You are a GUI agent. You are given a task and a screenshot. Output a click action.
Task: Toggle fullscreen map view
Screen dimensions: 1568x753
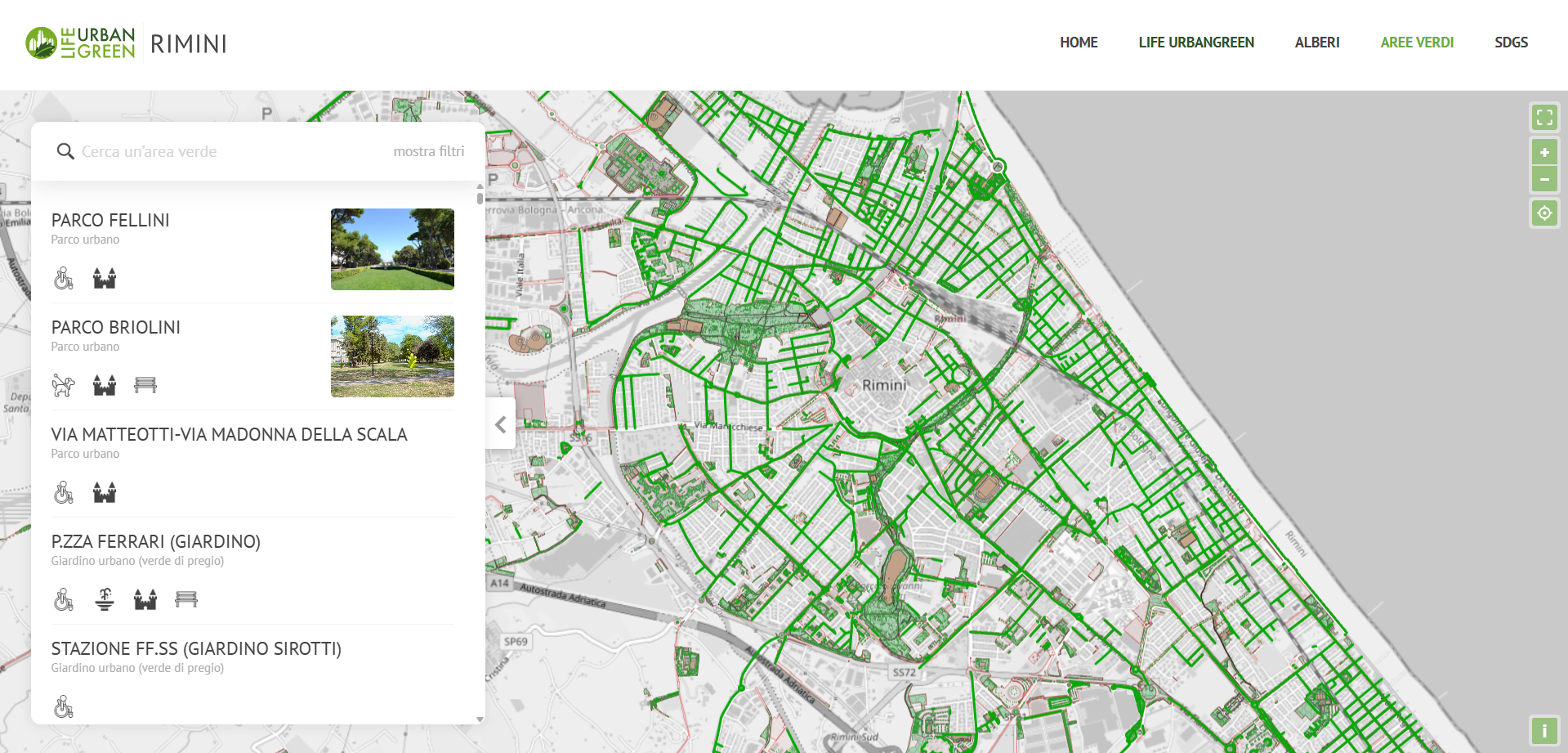point(1543,118)
